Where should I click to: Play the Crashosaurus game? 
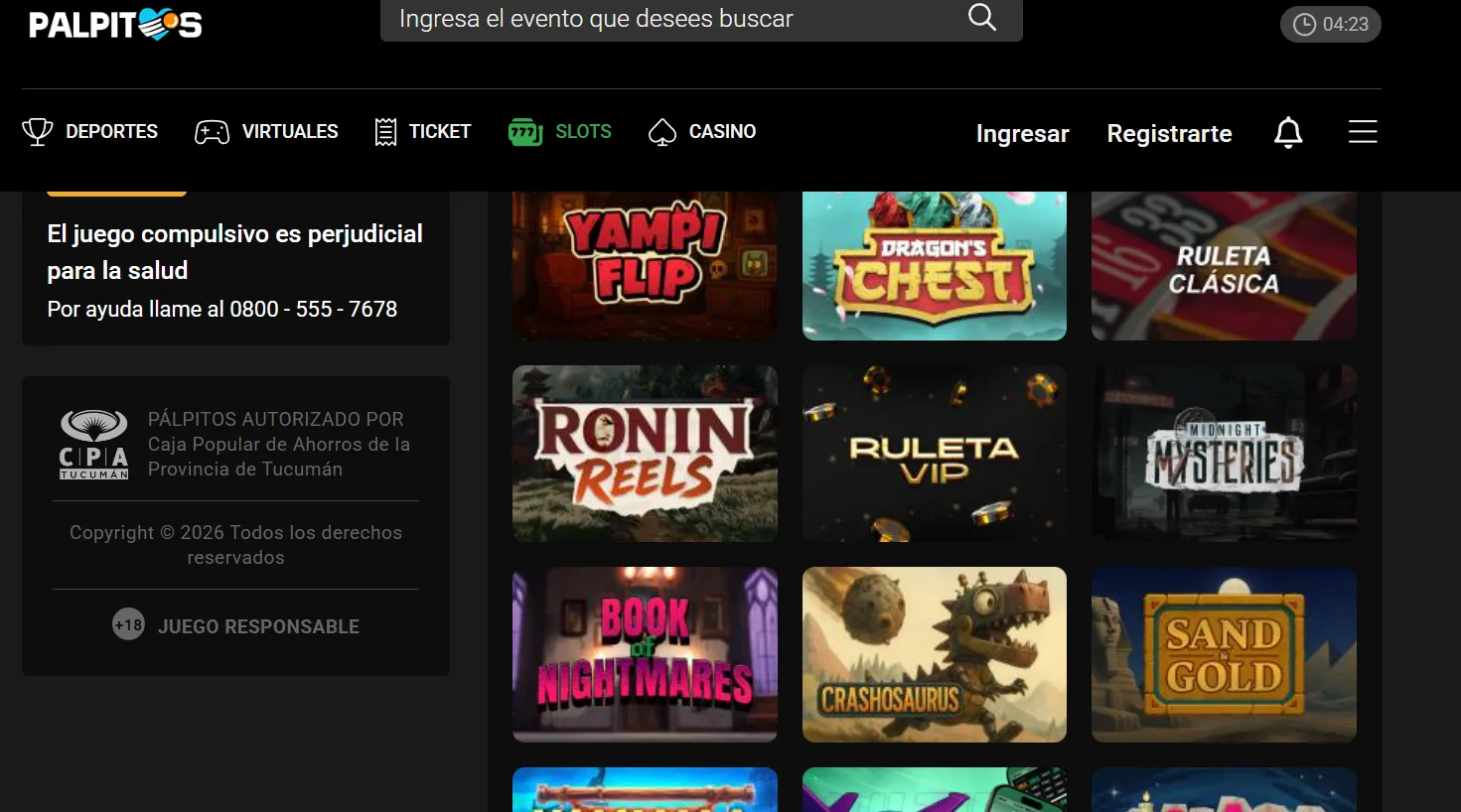click(934, 655)
